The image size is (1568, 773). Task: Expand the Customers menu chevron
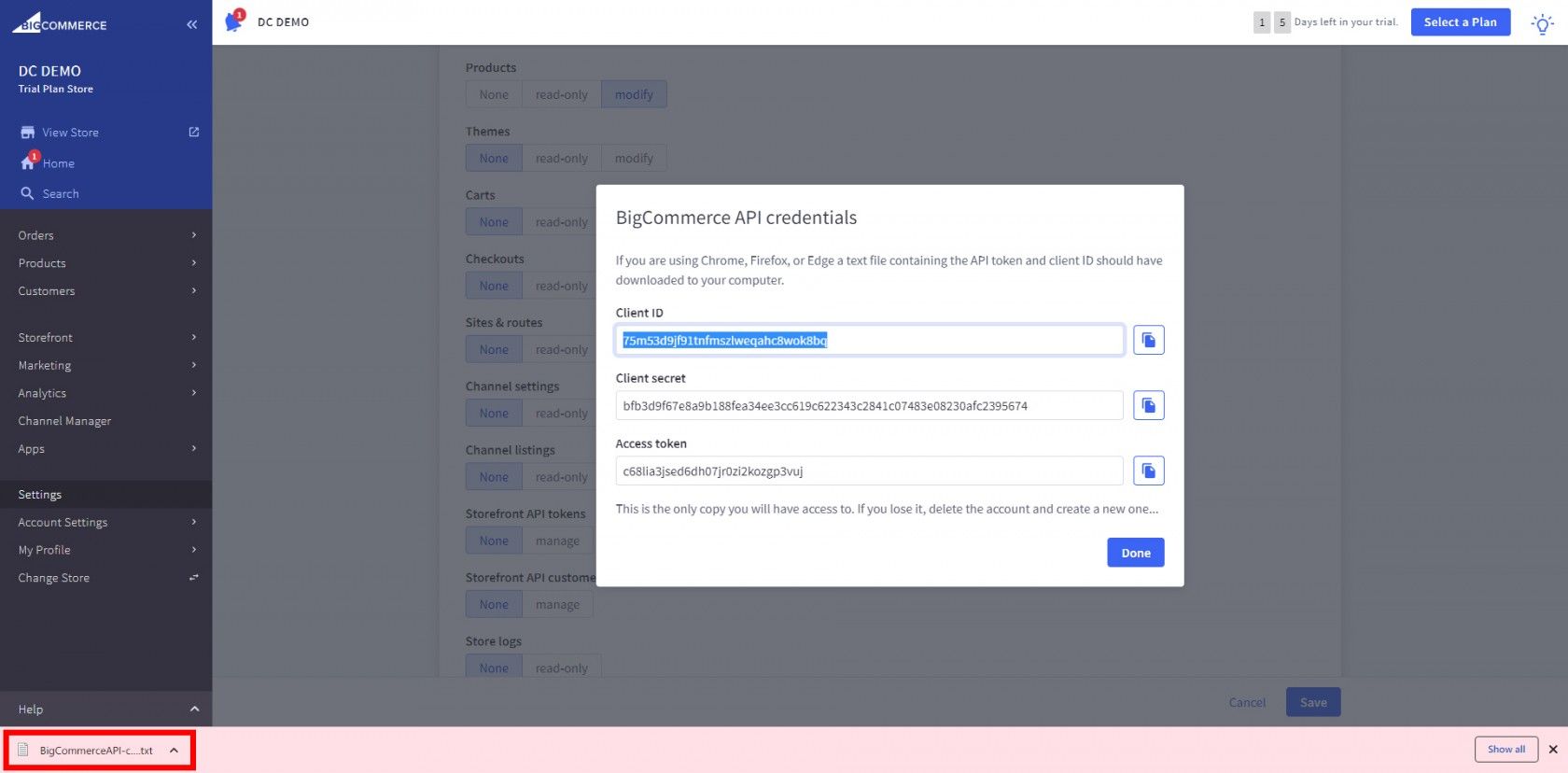(x=194, y=291)
